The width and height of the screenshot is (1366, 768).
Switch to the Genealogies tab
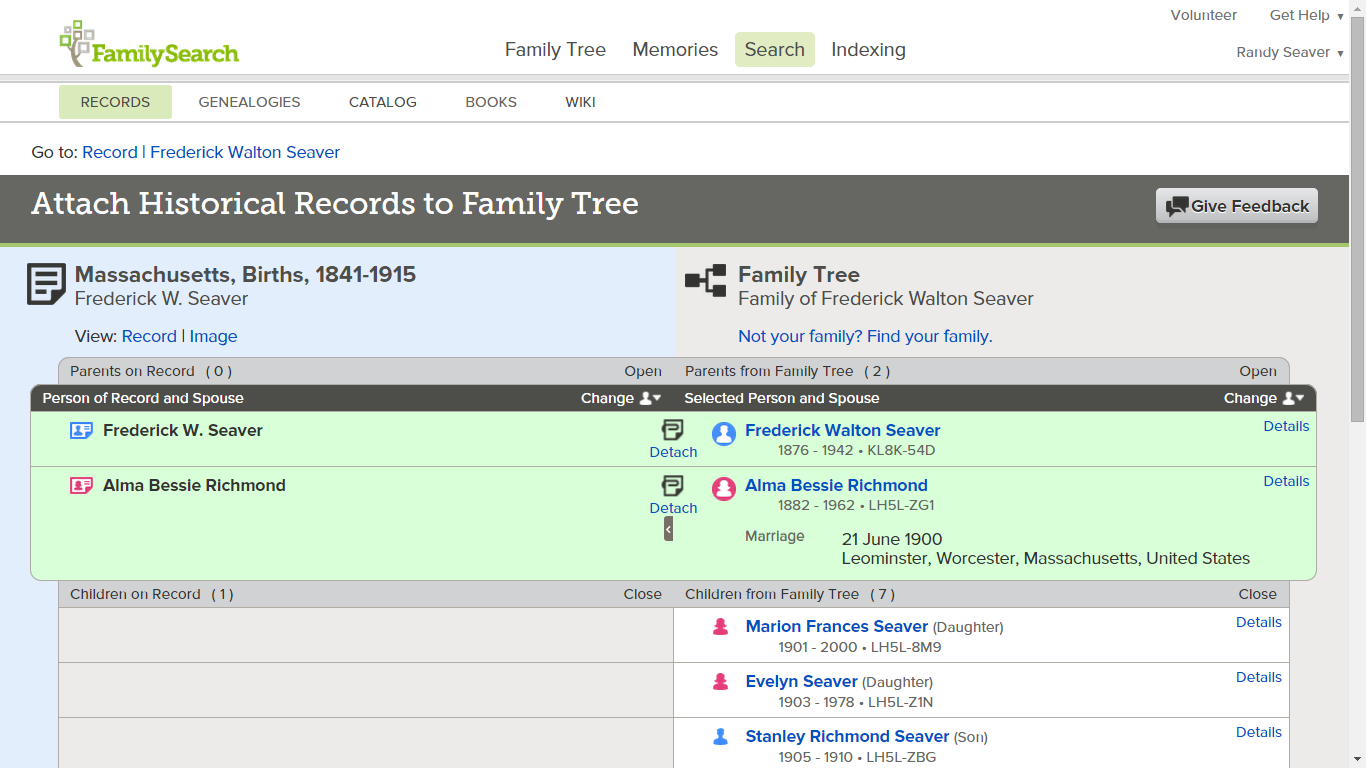click(250, 102)
